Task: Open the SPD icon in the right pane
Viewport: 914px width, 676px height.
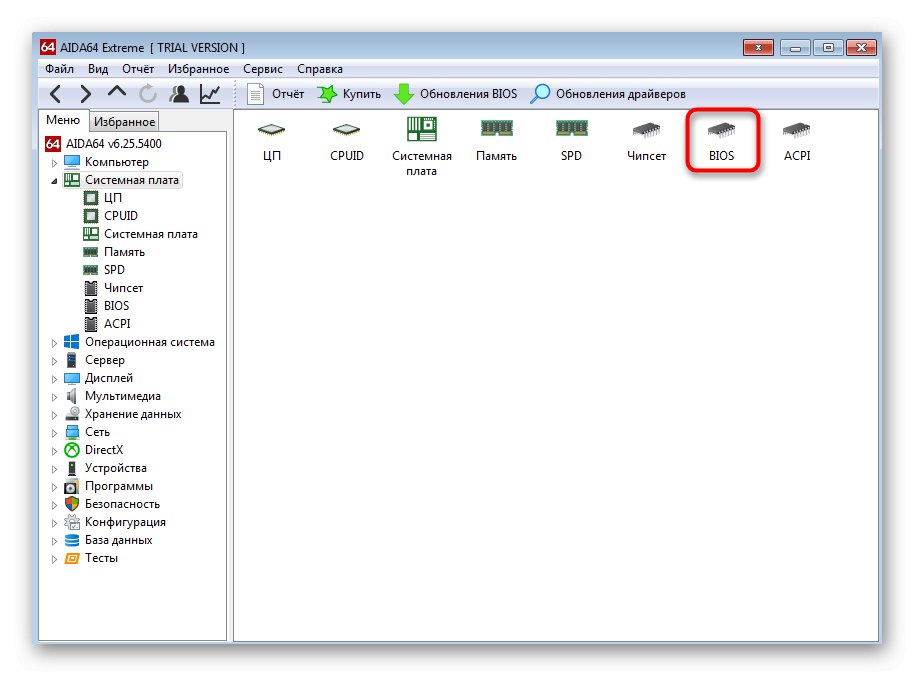Action: 571,140
